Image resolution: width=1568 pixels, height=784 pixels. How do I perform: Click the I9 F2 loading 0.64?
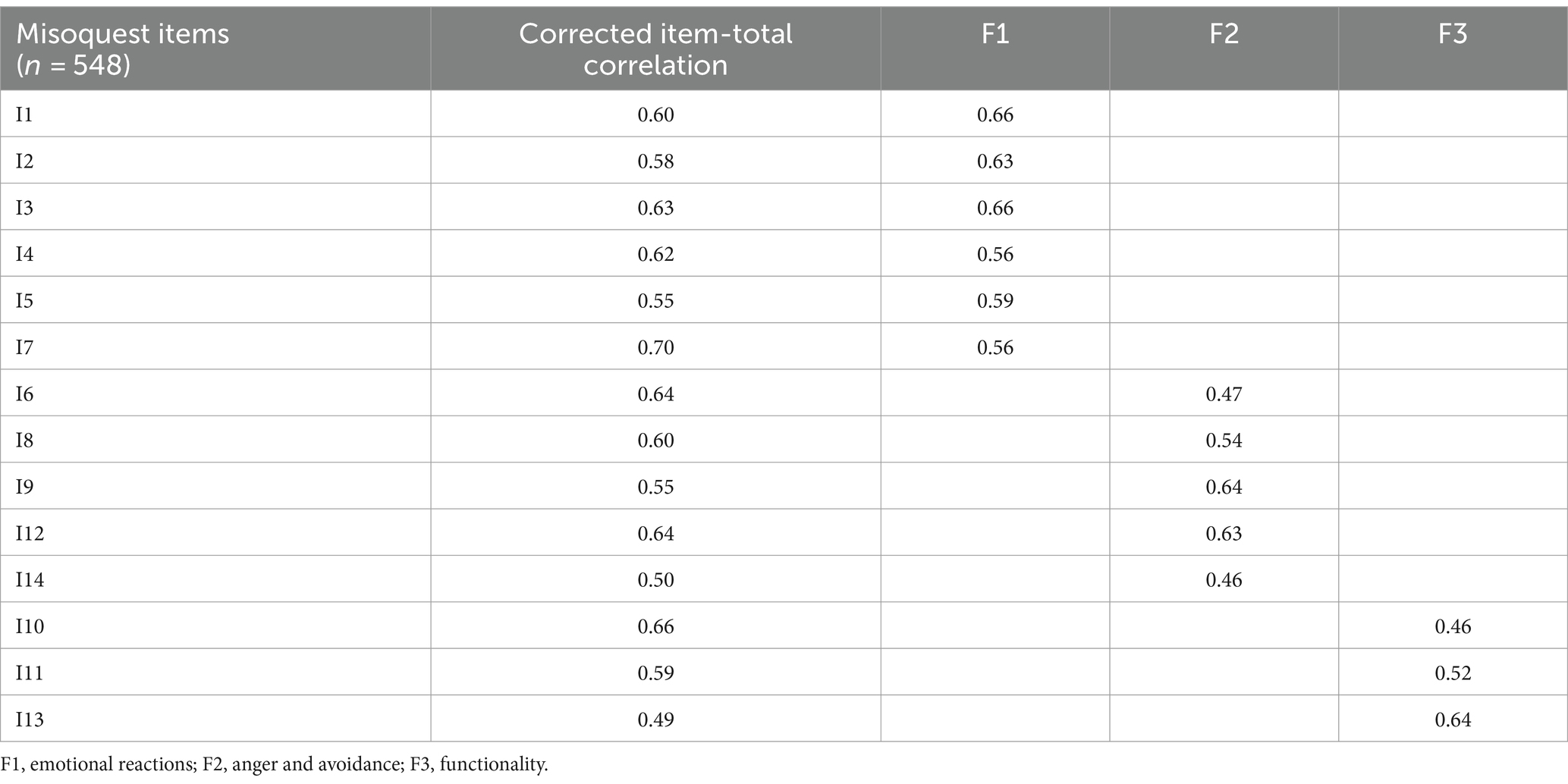coord(1224,487)
